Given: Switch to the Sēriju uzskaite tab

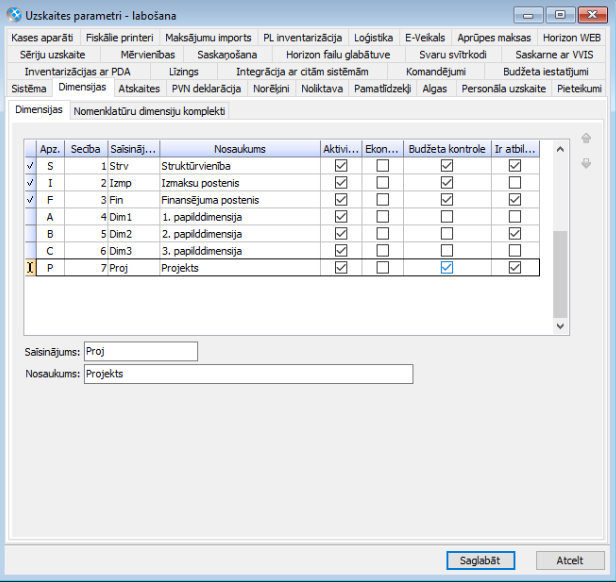Looking at the screenshot, I should click(x=53, y=55).
